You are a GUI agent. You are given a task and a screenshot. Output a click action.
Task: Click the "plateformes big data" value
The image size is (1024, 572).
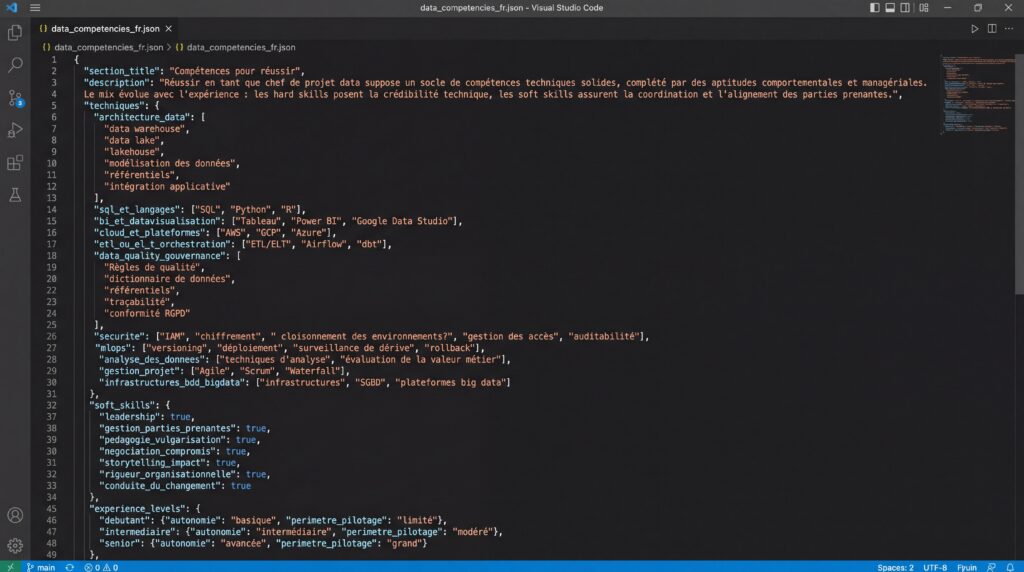click(450, 383)
